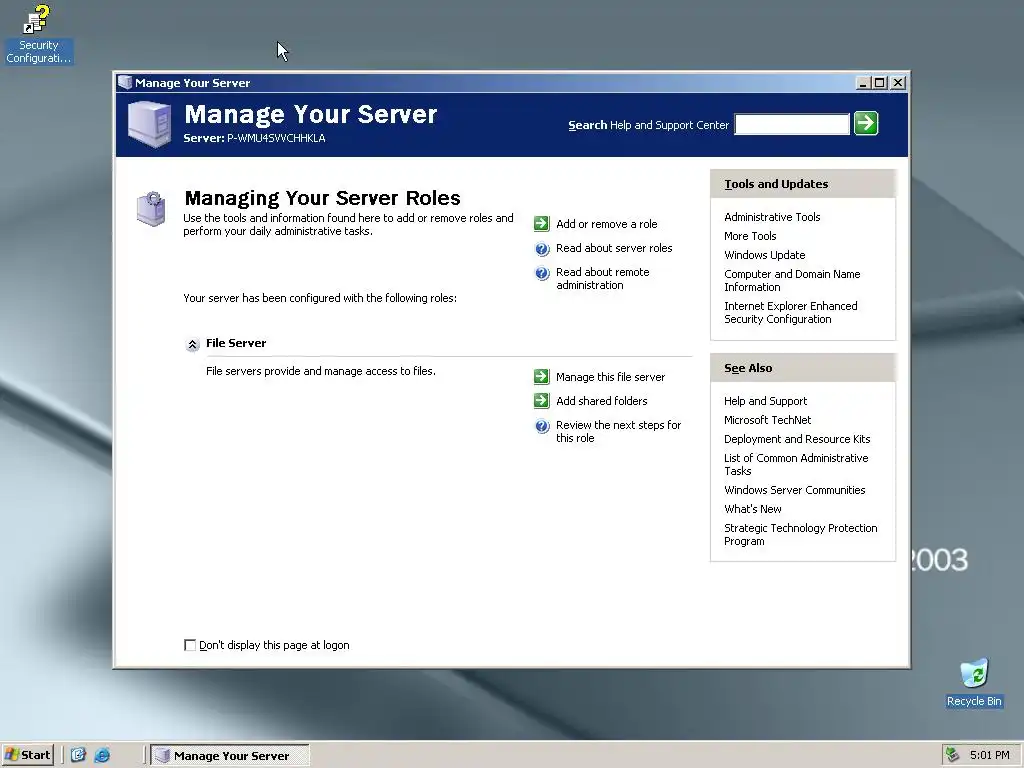Open the What's New link
1024x768 pixels.
(x=752, y=509)
